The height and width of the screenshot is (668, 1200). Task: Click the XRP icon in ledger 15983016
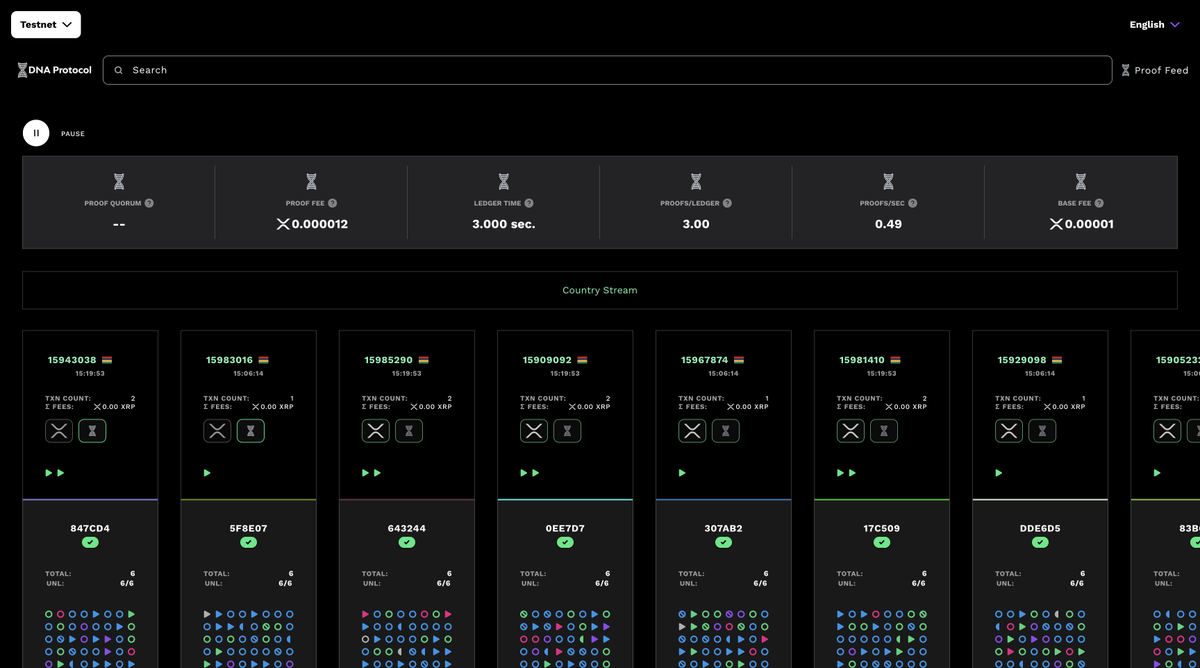[217, 431]
